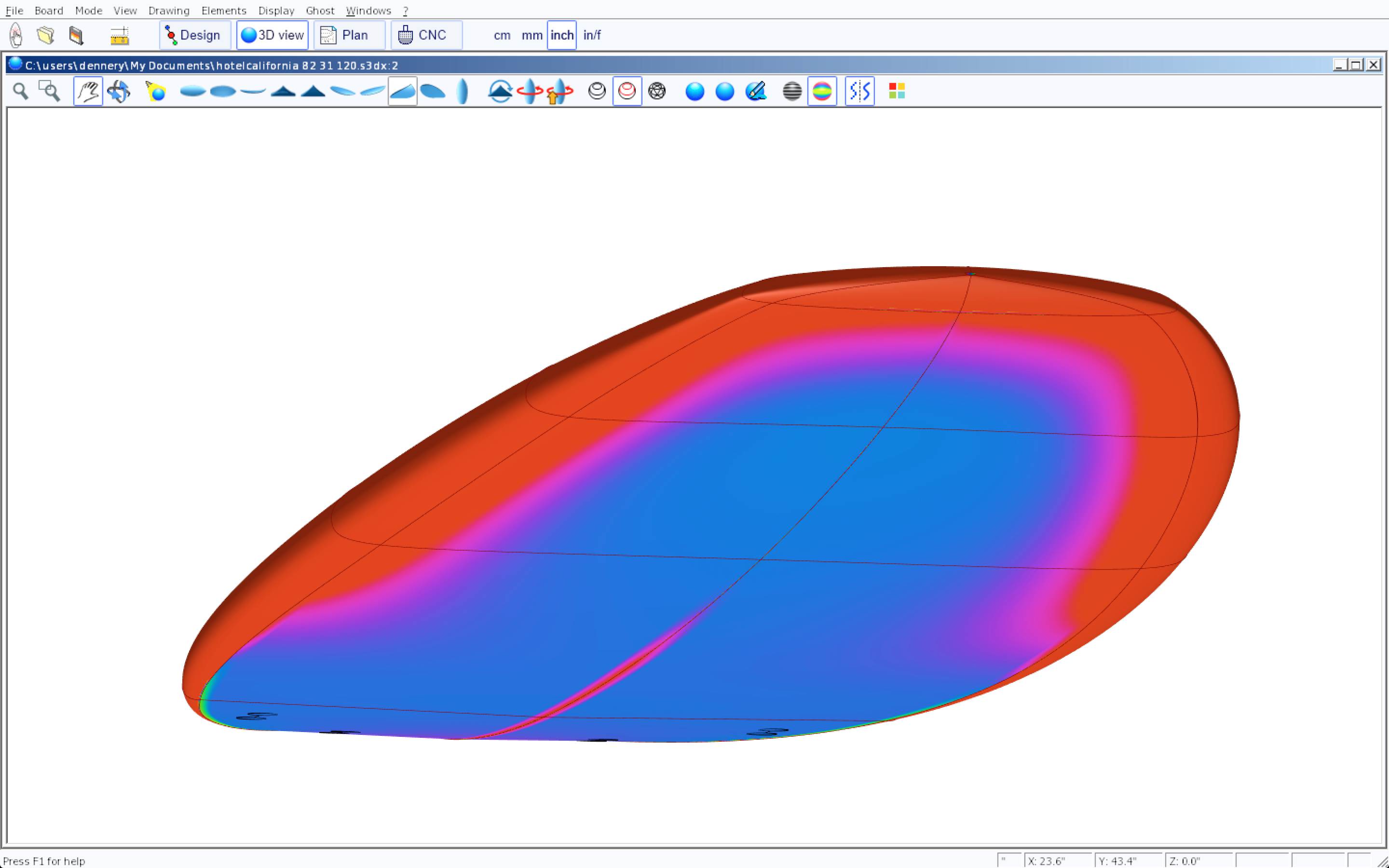This screenshot has width=1389, height=868.
Task: Select the zoom window rectangle tool
Action: tap(49, 91)
